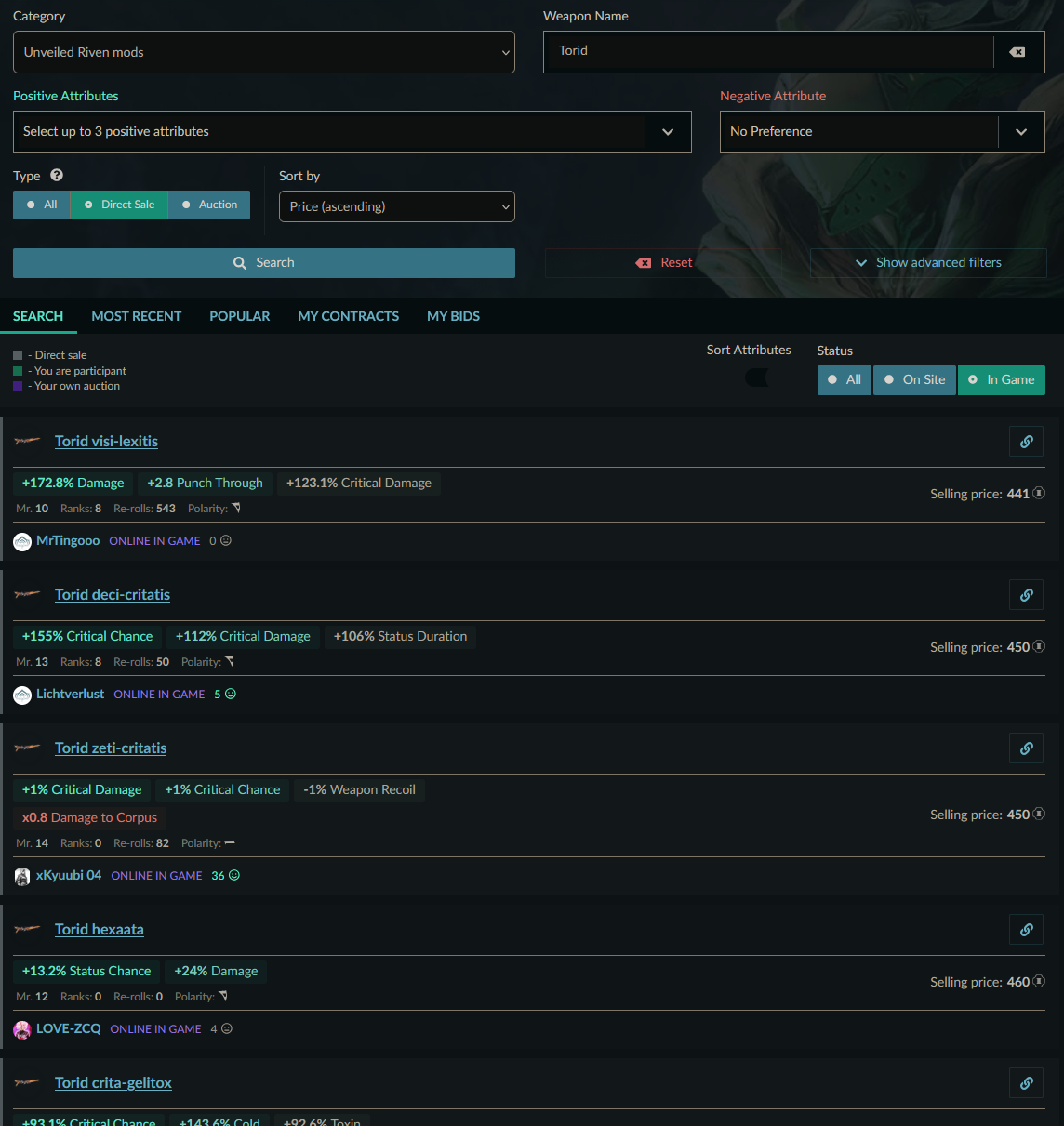Open the Torid visi-lexitis link
Screen dimensions: 1064x1126
click(106, 442)
